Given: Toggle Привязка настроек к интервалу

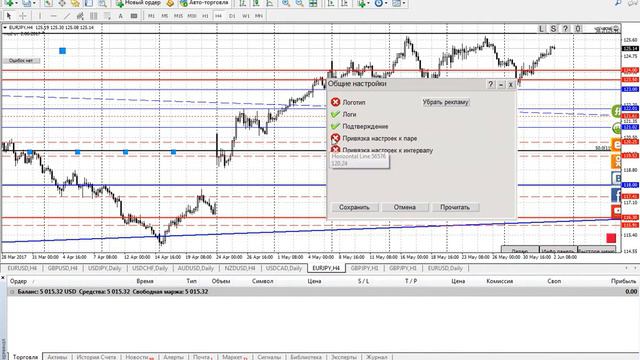Looking at the screenshot, I should (336, 149).
